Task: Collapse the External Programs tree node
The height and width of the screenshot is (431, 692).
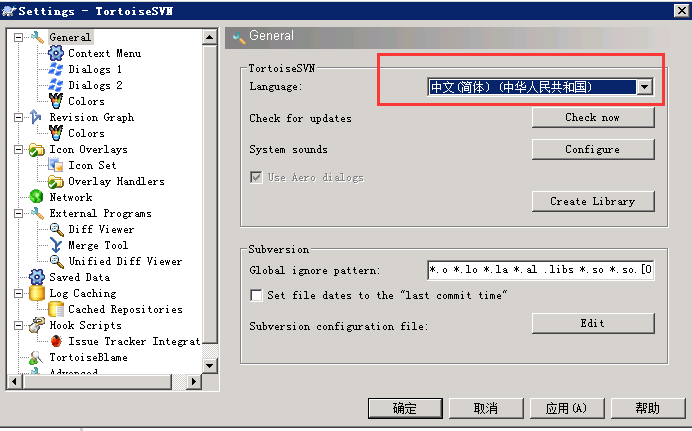Action: click(19, 214)
